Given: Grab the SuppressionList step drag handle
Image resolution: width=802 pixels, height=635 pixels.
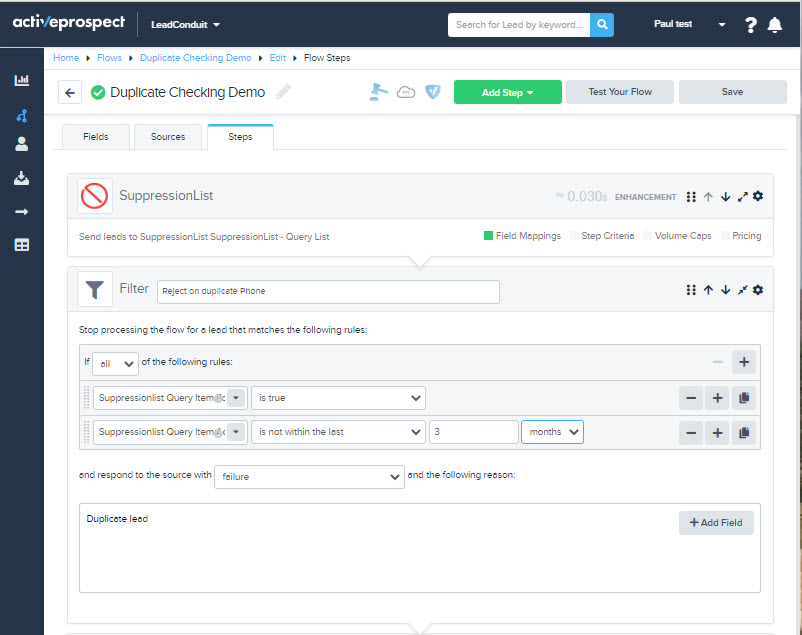Looking at the screenshot, I should 691,197.
